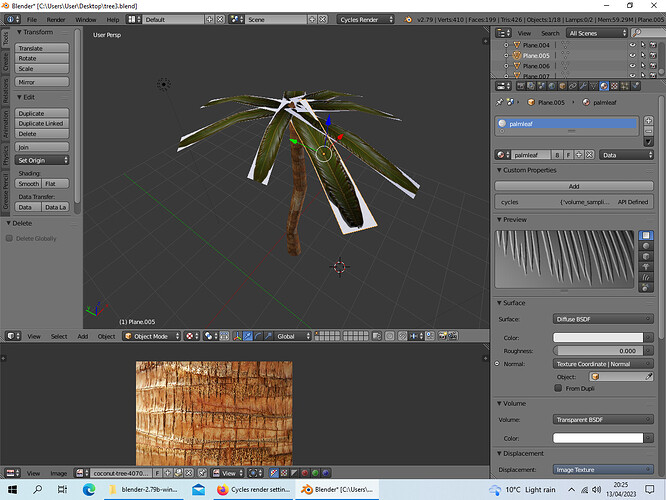Open the Texture properties tab (checker icon)
The height and width of the screenshot is (500, 666).
coord(614,86)
